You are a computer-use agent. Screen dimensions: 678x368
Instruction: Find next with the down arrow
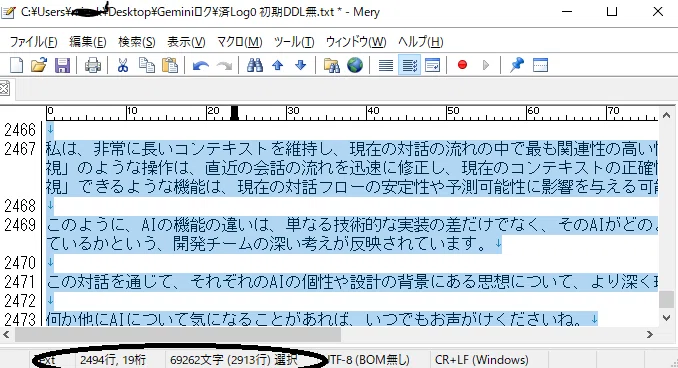(x=301, y=65)
